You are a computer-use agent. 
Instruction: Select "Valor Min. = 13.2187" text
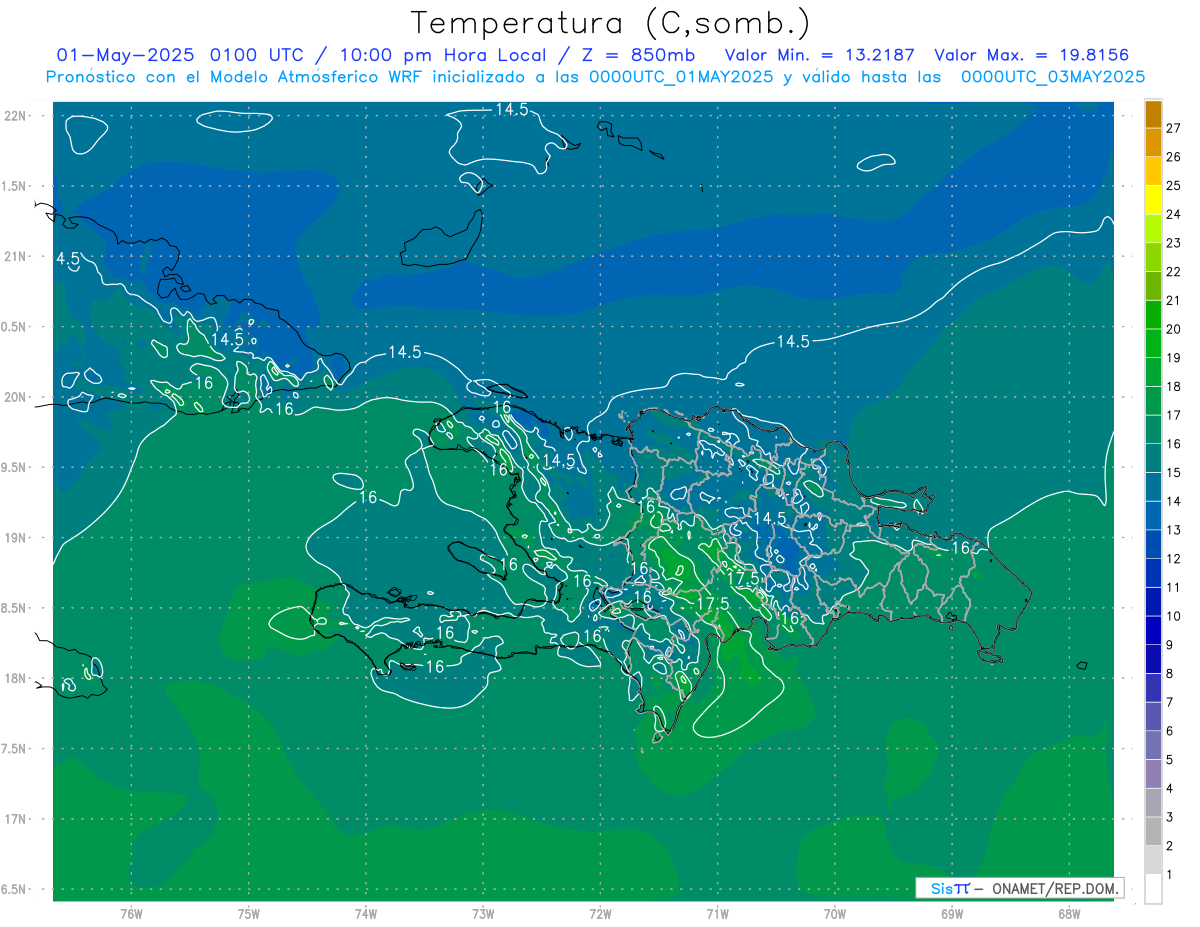click(x=819, y=55)
